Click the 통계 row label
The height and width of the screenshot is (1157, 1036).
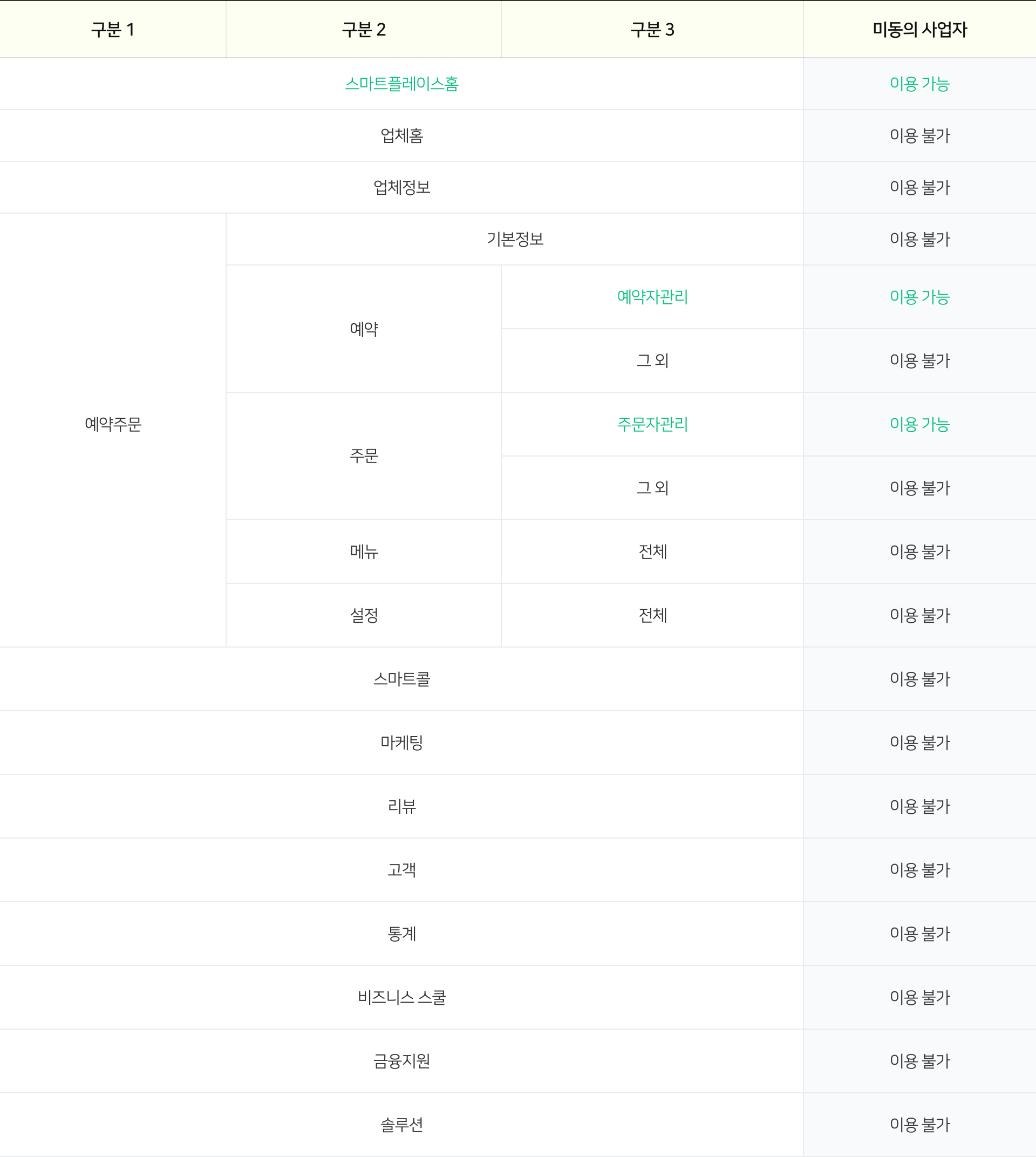pyautogui.click(x=402, y=934)
